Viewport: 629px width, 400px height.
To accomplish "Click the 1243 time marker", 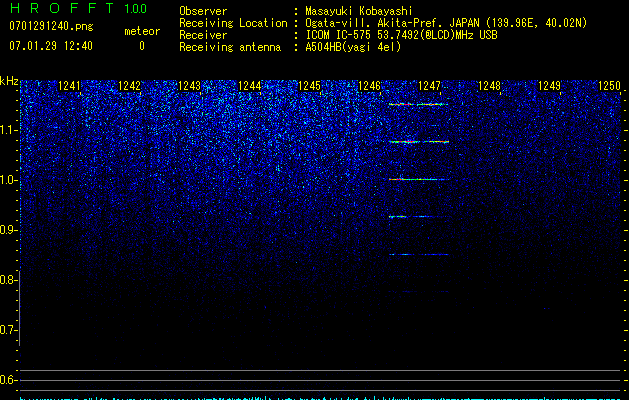I will pos(189,86).
